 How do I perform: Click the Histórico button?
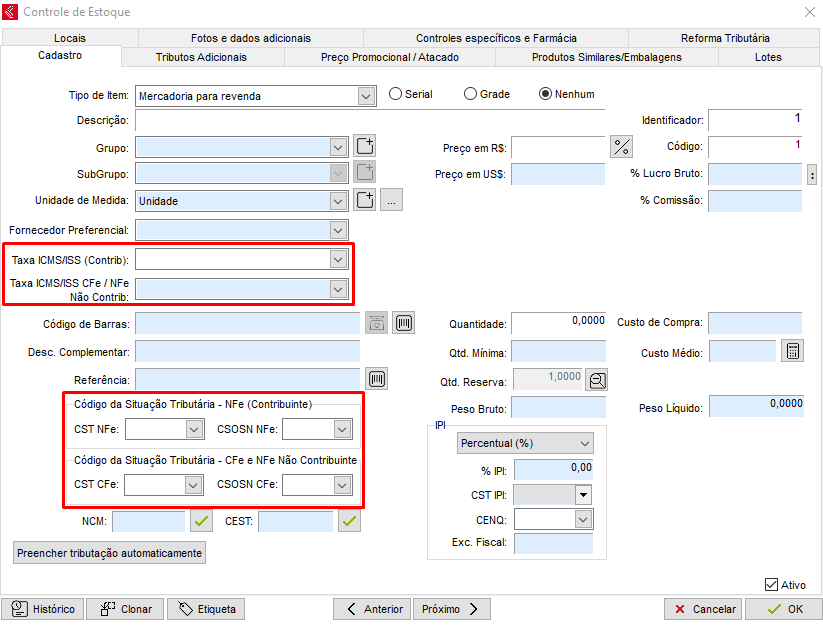(x=43, y=609)
